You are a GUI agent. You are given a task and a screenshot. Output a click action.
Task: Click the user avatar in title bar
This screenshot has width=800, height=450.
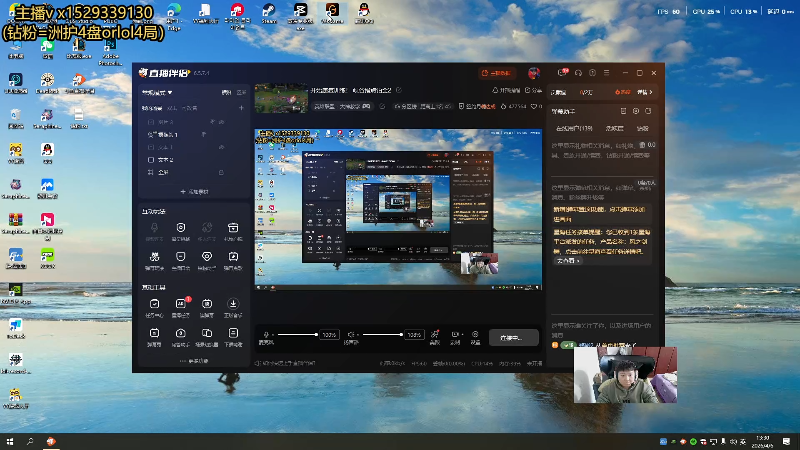pyautogui.click(x=534, y=73)
